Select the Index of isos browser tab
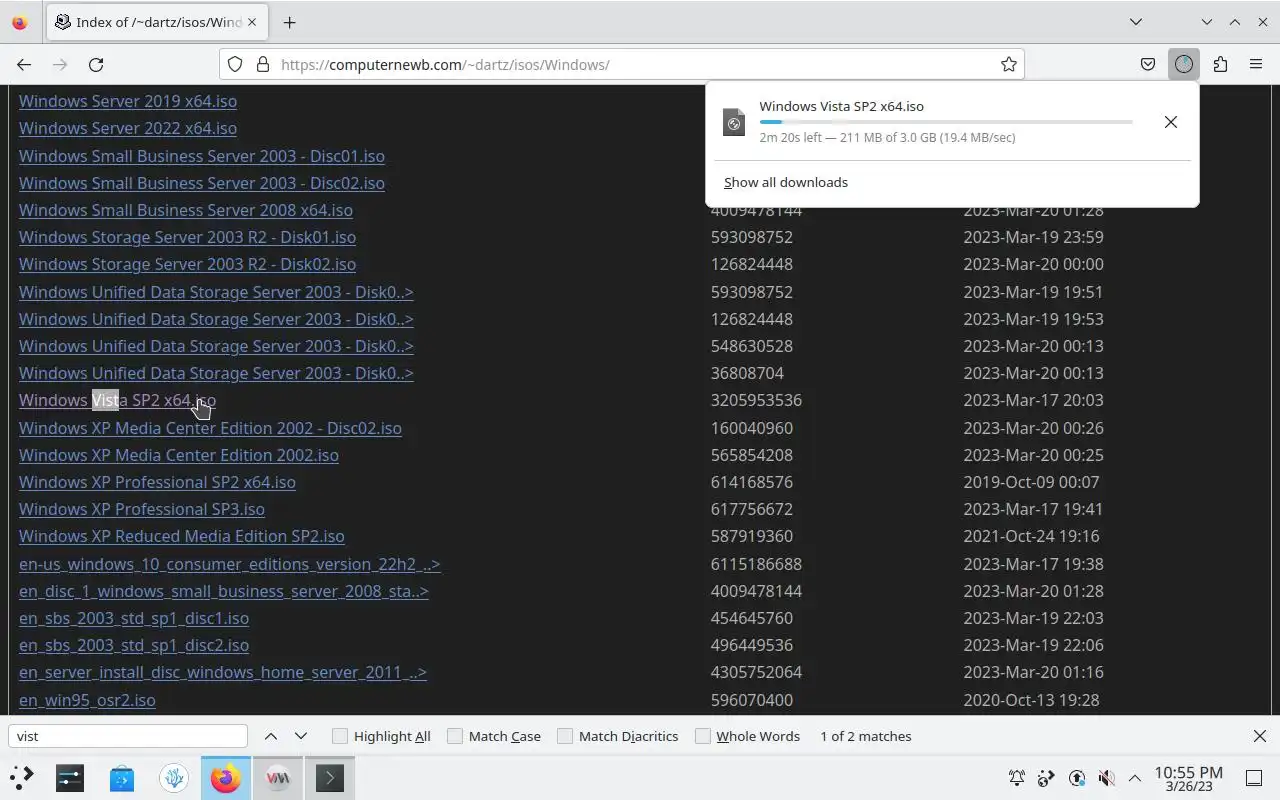The height and width of the screenshot is (800, 1280). click(x=155, y=22)
